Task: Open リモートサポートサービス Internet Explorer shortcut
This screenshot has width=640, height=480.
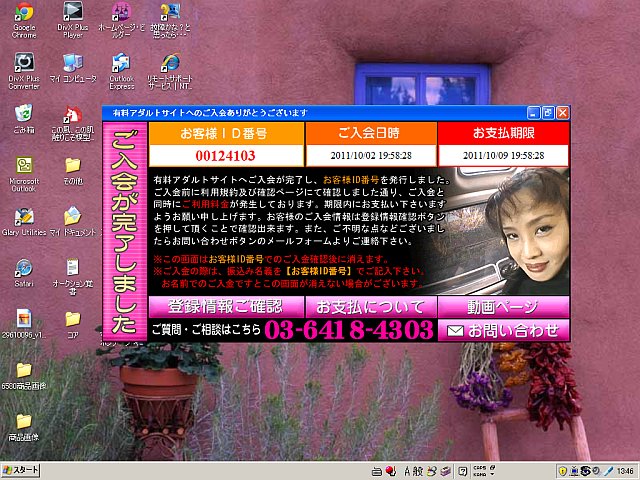Action: pyautogui.click(x=170, y=71)
